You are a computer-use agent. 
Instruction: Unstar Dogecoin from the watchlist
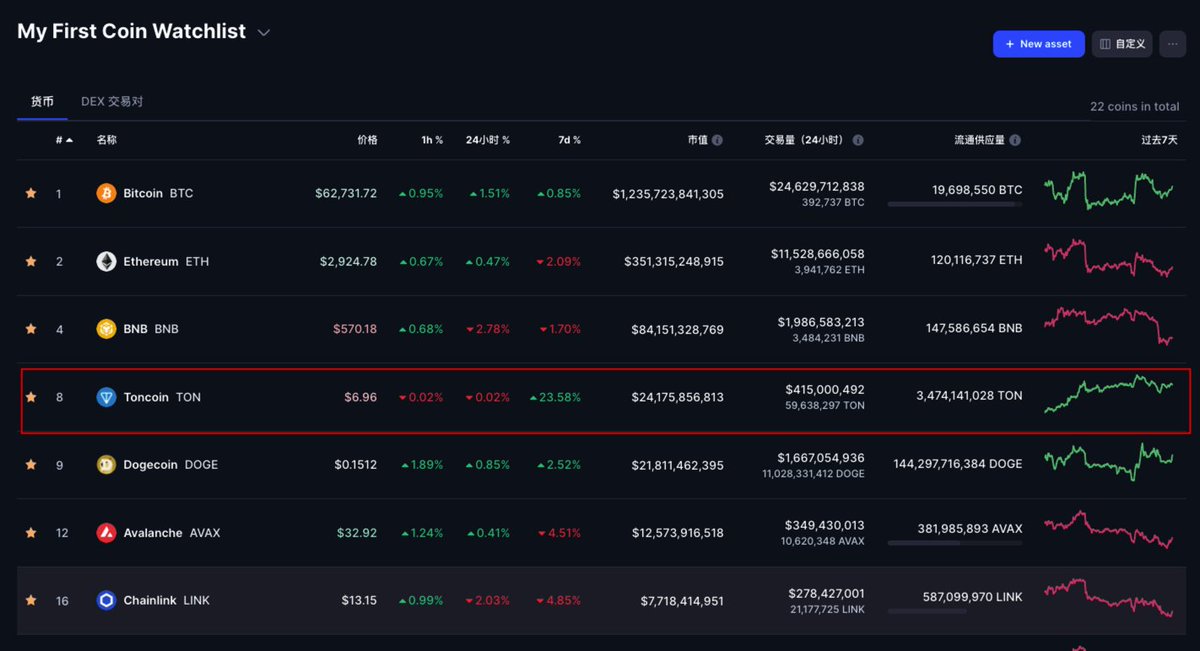tap(31, 465)
